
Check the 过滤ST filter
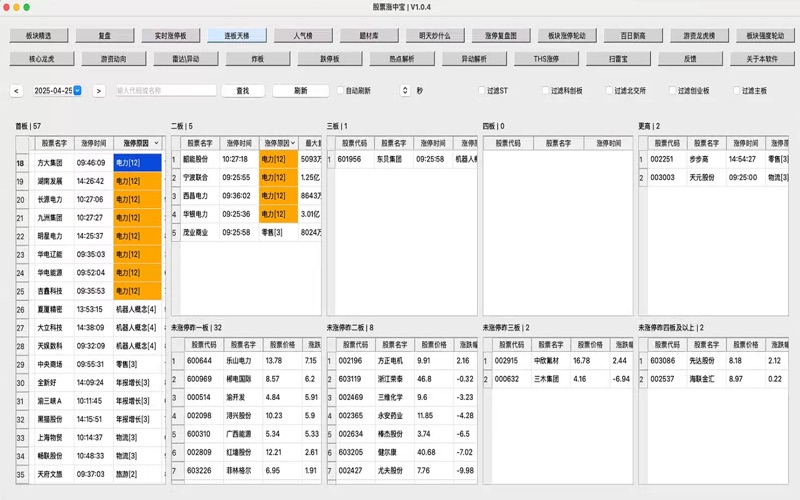click(481, 91)
